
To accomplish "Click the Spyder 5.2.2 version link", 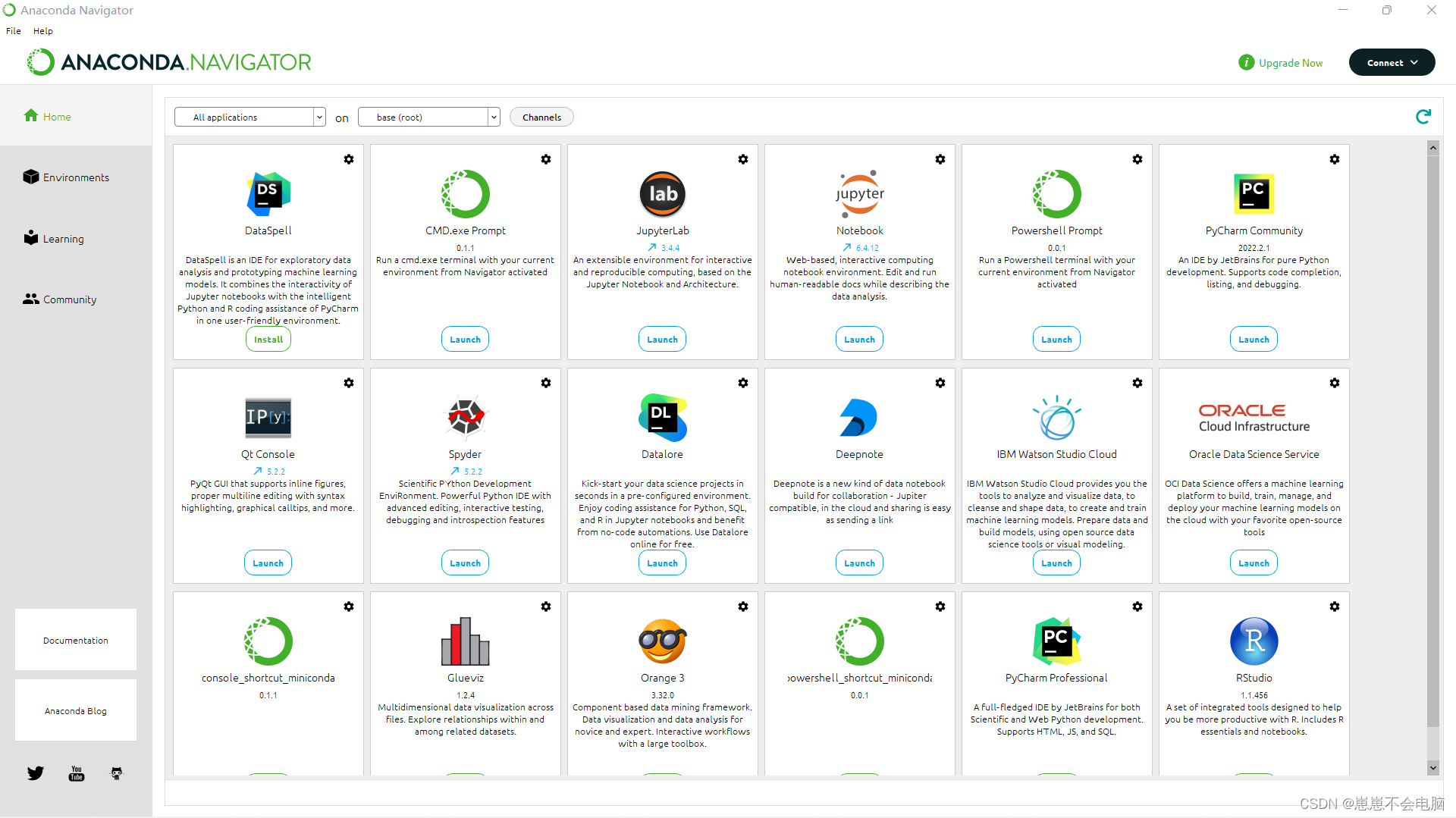I will click(466, 472).
